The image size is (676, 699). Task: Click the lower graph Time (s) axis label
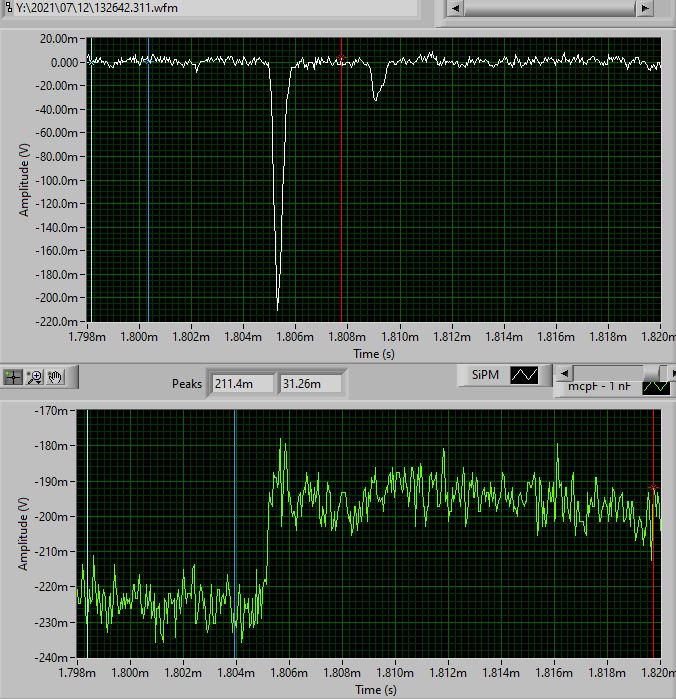coord(375,690)
